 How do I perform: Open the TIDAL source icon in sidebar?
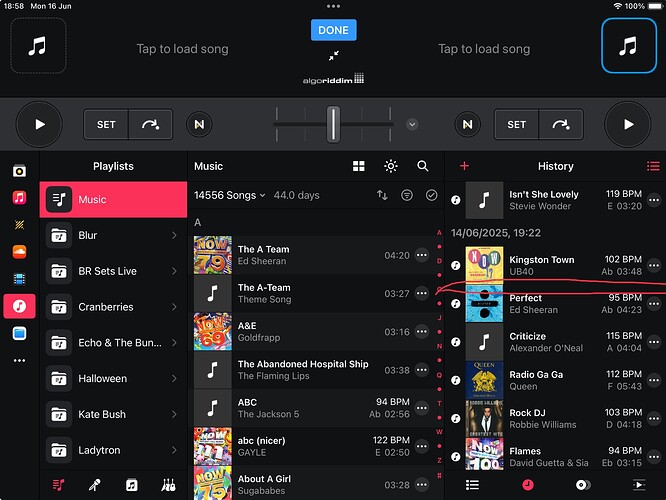(19, 225)
